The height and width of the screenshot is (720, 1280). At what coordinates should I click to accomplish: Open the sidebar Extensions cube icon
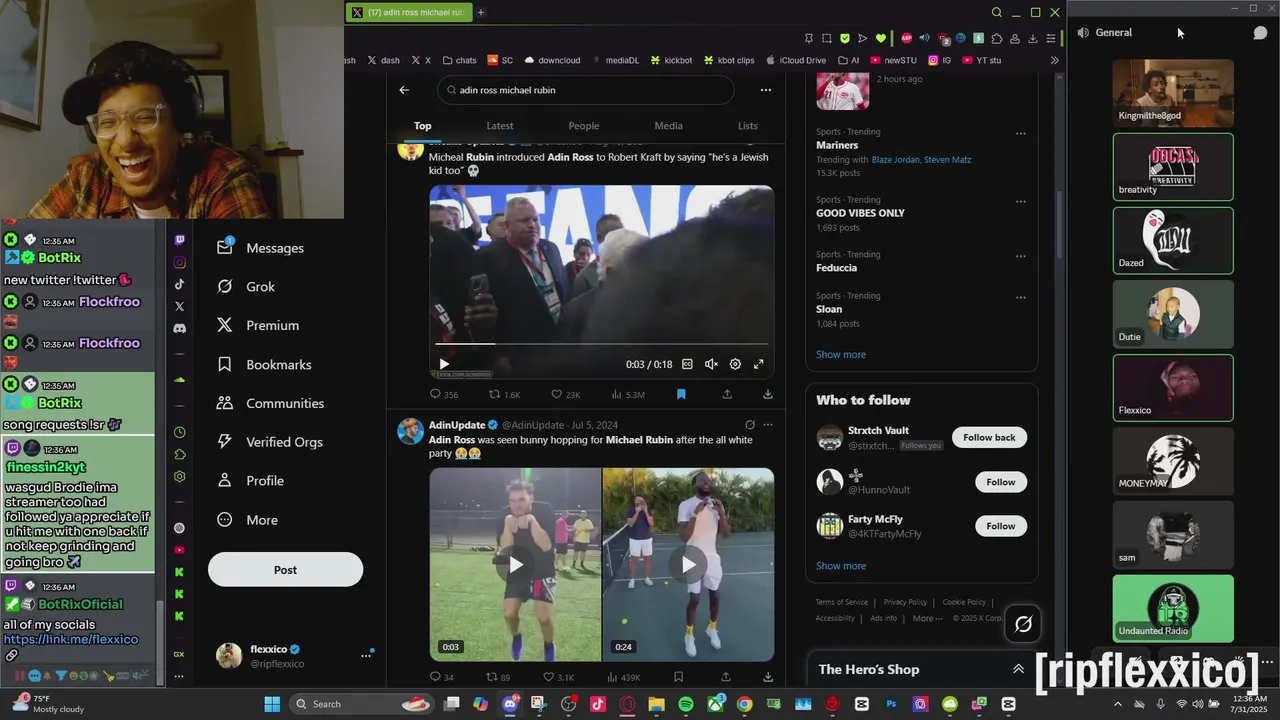(179, 454)
